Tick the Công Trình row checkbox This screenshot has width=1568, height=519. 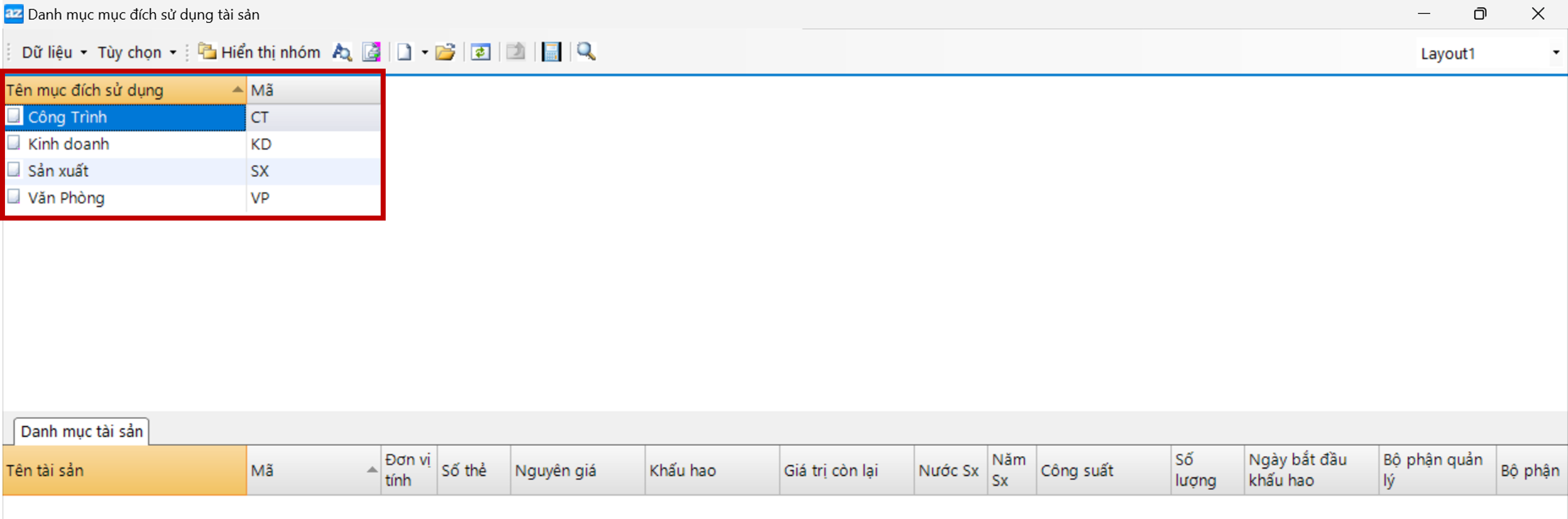[x=14, y=116]
